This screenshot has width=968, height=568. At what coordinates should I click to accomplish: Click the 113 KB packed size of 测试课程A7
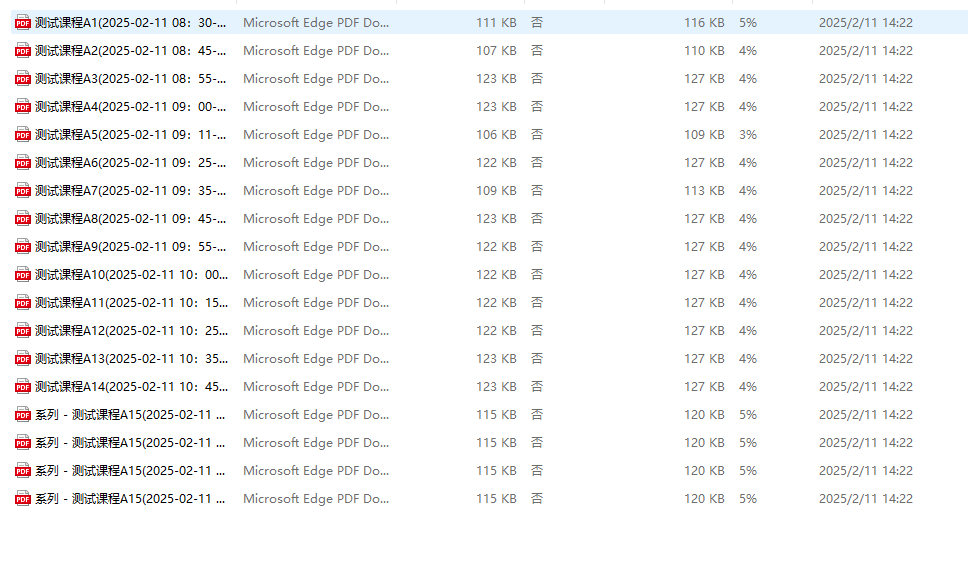click(x=704, y=191)
